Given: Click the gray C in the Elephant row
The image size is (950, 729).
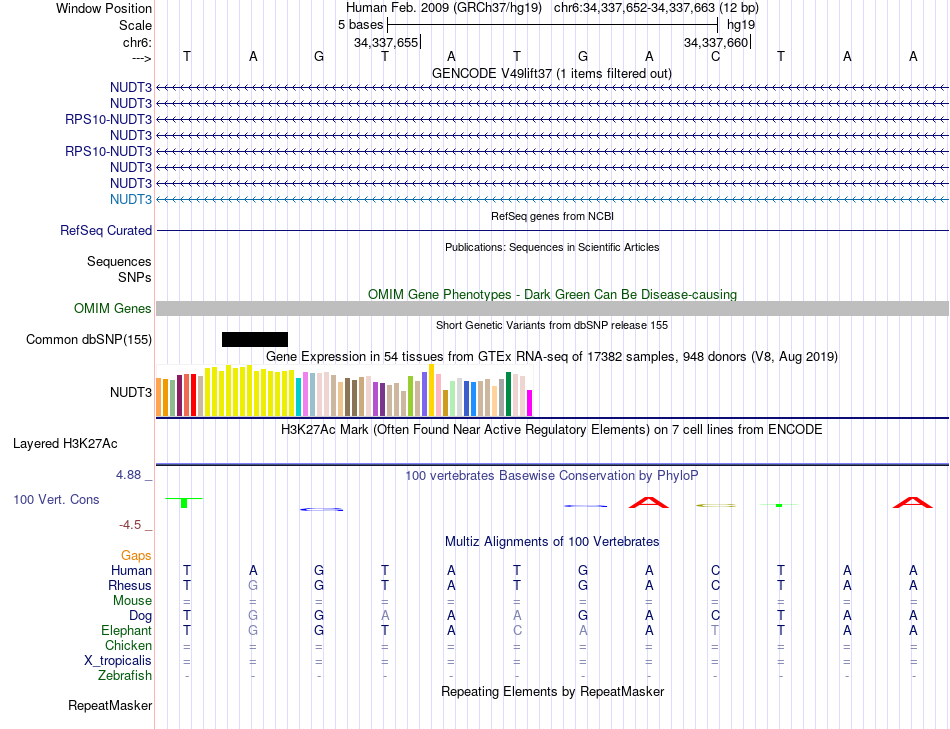Looking at the screenshot, I should click(517, 630).
